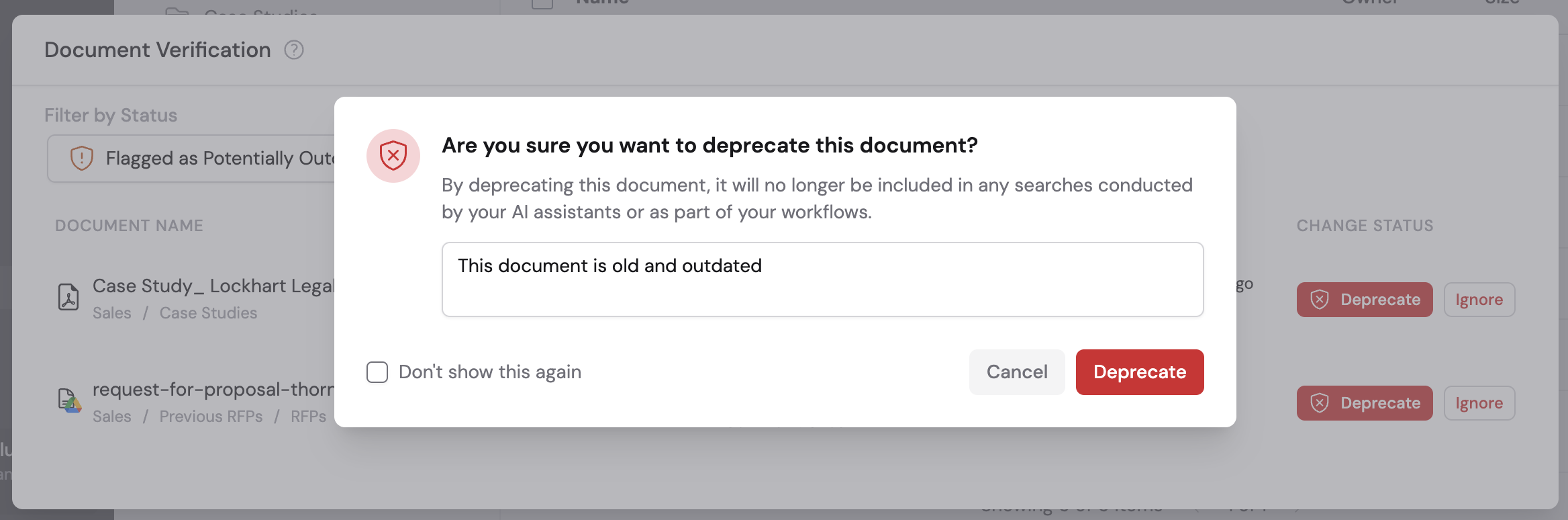
Task: Click the shield icon inside the top Deprecate button
Action: point(1318,300)
